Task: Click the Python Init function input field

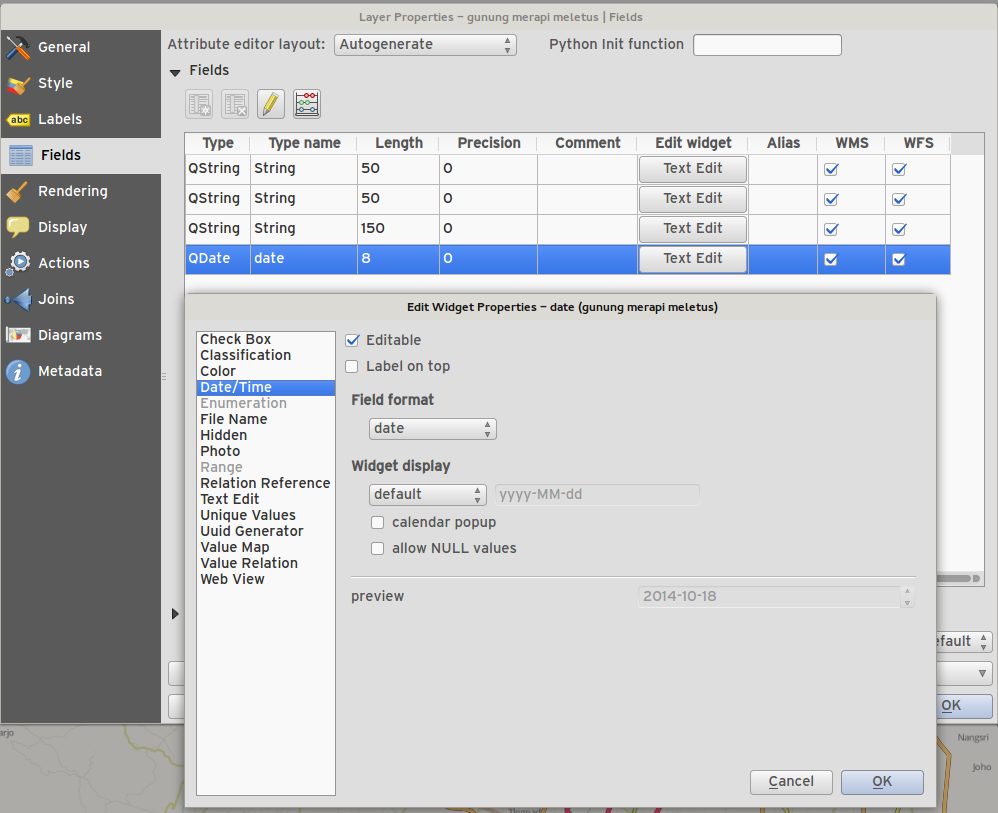Action: point(766,45)
